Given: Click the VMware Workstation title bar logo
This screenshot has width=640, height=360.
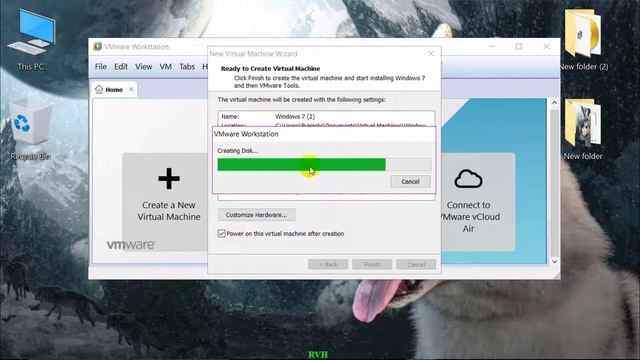Looking at the screenshot, I should pyautogui.click(x=97, y=47).
